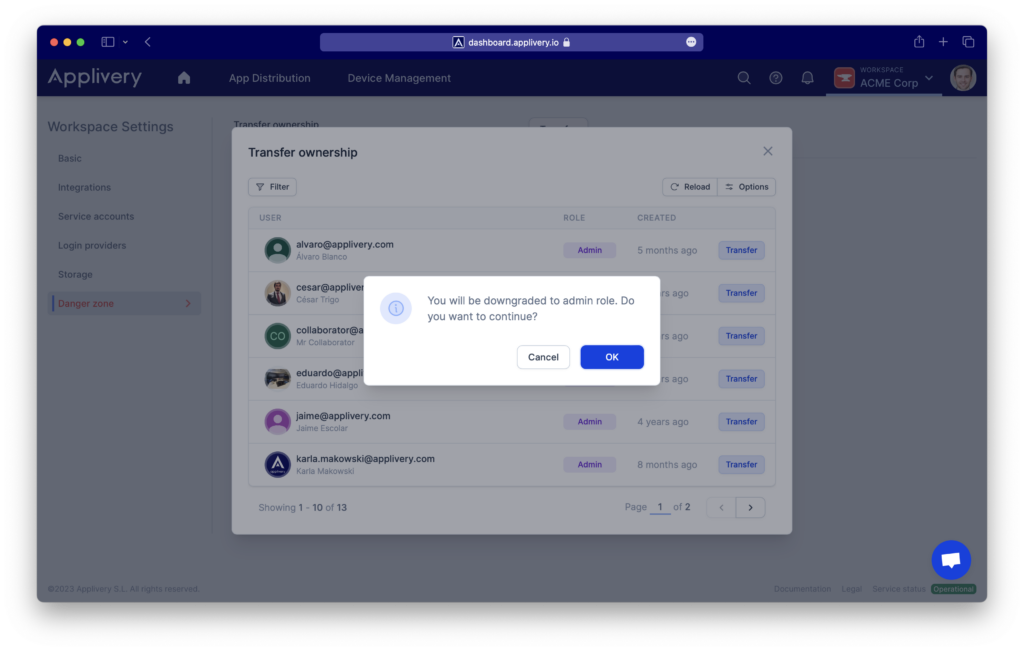Viewport: 1024px width, 651px height.
Task: Transfer ownership to jaime@applivery.com
Action: 741,422
